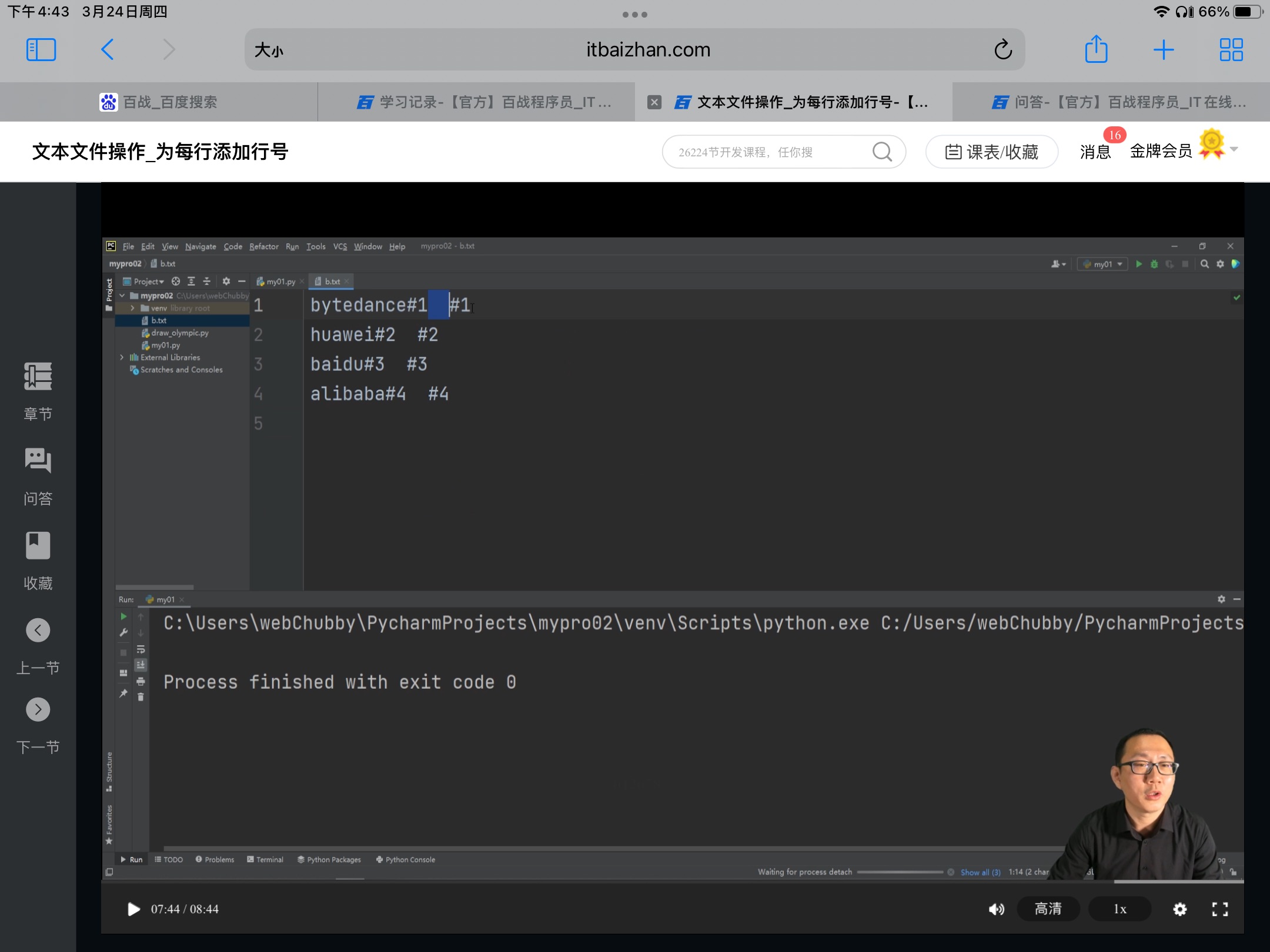The width and height of the screenshot is (1270, 952).
Task: Open the 章节 chapter list
Action: coord(38,391)
